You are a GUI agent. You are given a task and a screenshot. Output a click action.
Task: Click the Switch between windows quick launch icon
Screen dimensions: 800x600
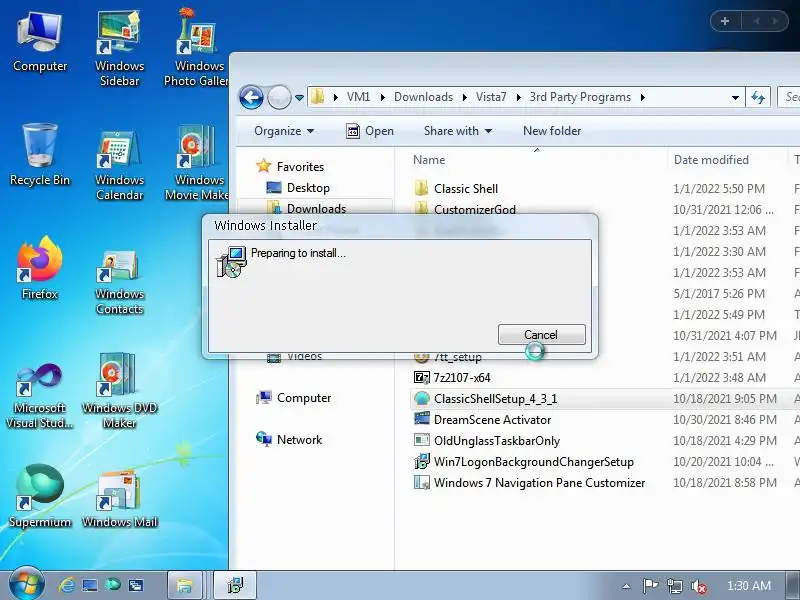(x=136, y=585)
